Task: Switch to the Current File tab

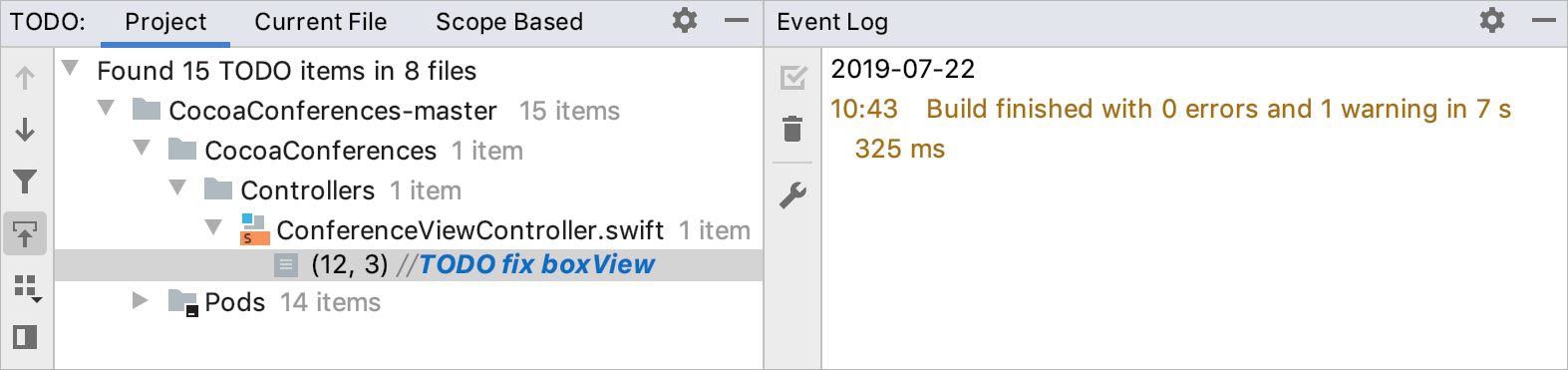Action: [x=320, y=22]
